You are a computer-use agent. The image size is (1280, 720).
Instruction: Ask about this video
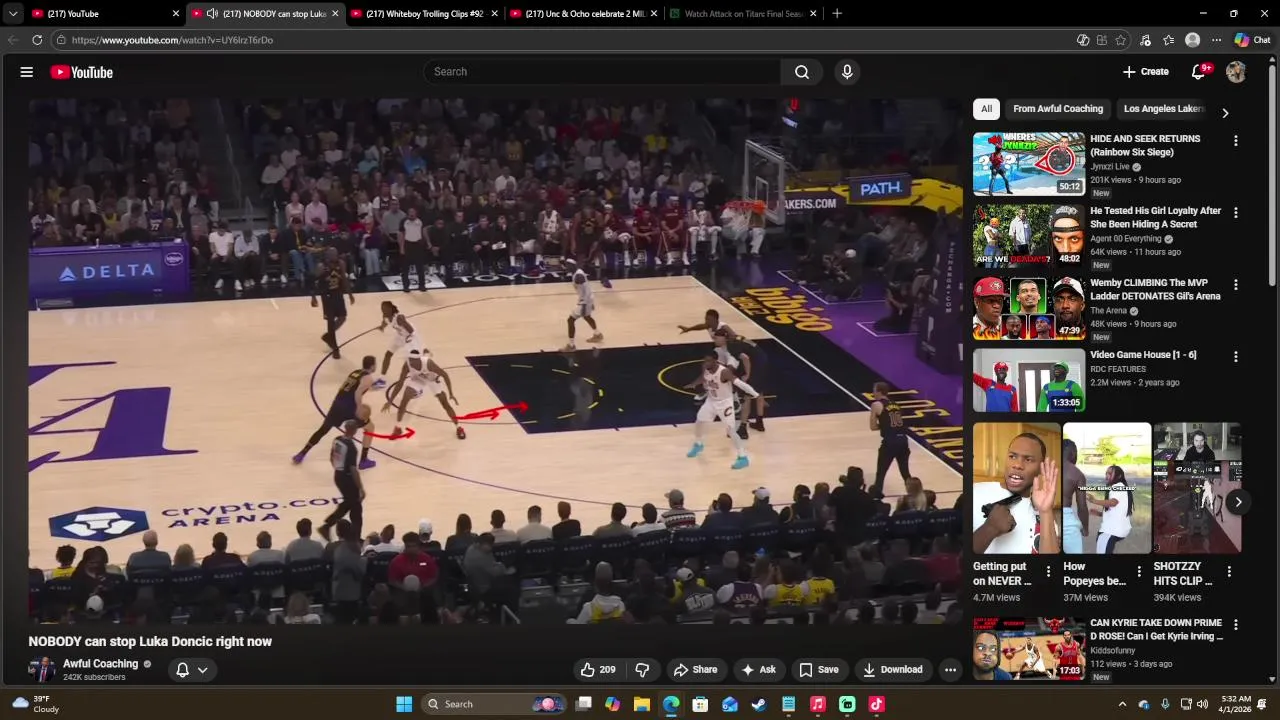tap(758, 670)
